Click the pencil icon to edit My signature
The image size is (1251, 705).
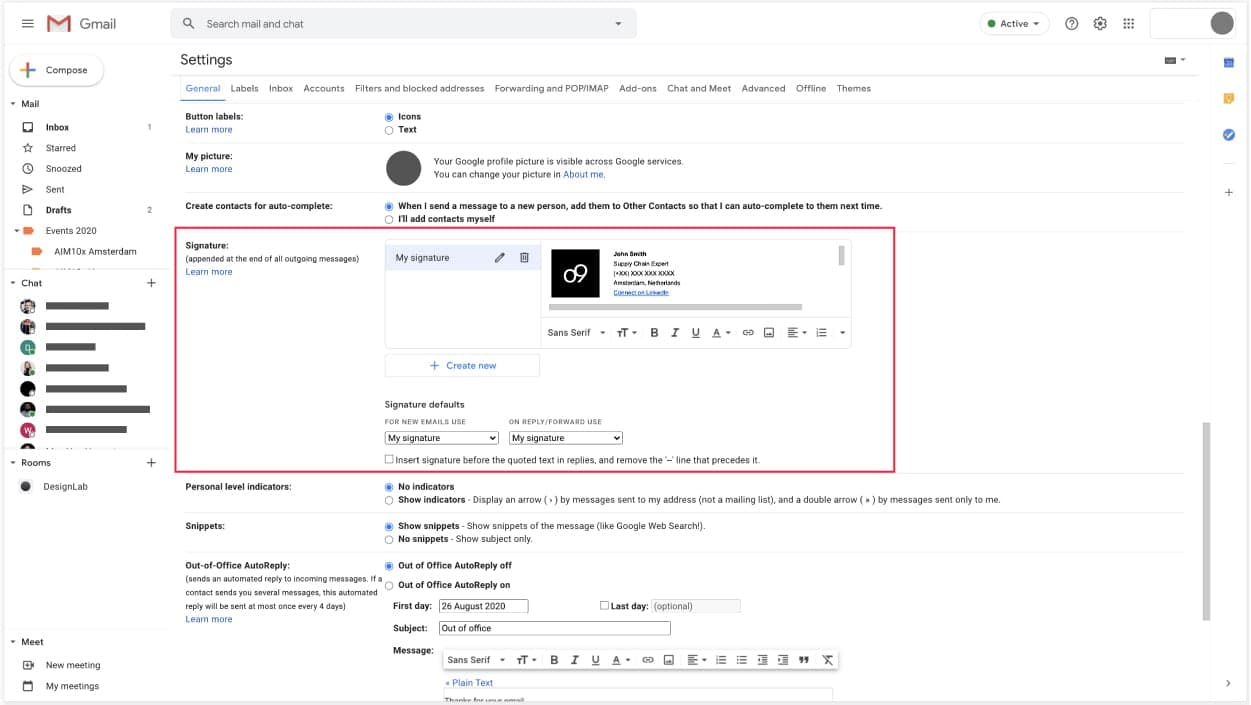point(500,258)
